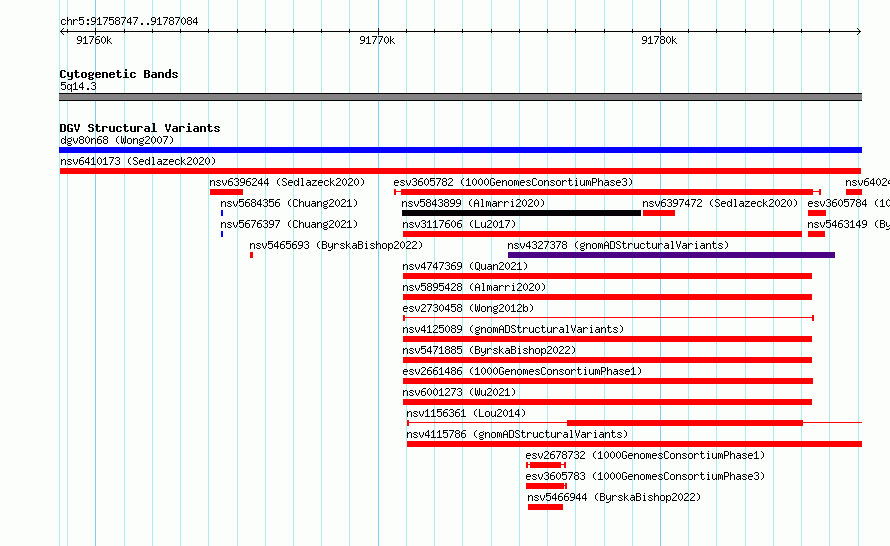
Task: Select the 5q14.3 band label
Action: click(78, 86)
